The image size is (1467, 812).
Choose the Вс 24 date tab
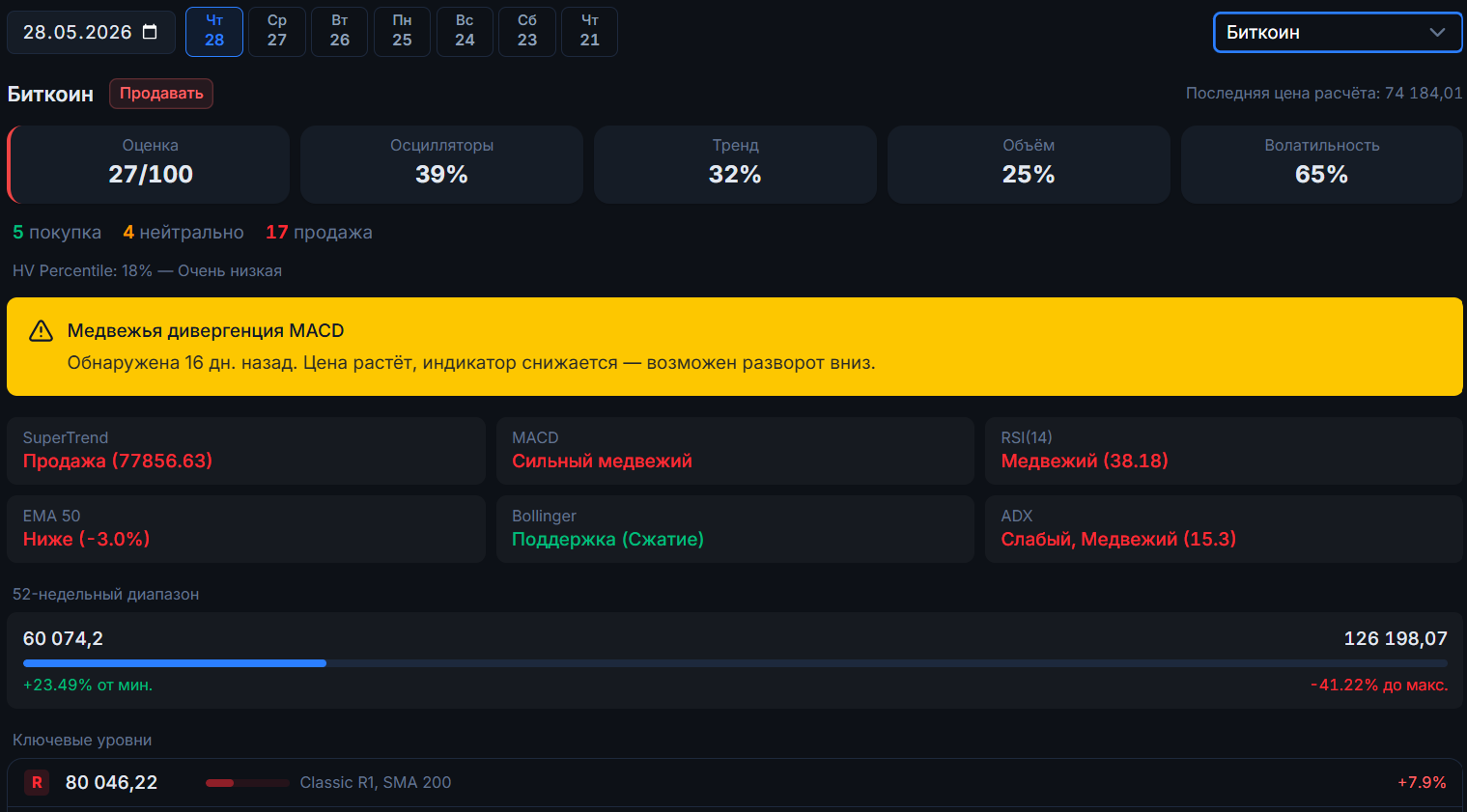[x=465, y=32]
